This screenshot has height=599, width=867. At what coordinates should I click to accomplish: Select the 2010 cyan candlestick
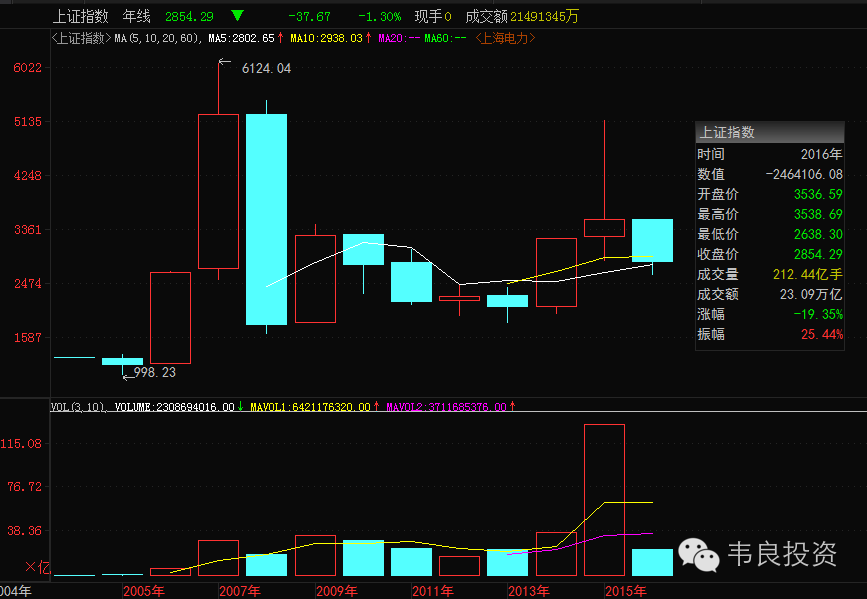click(x=363, y=249)
